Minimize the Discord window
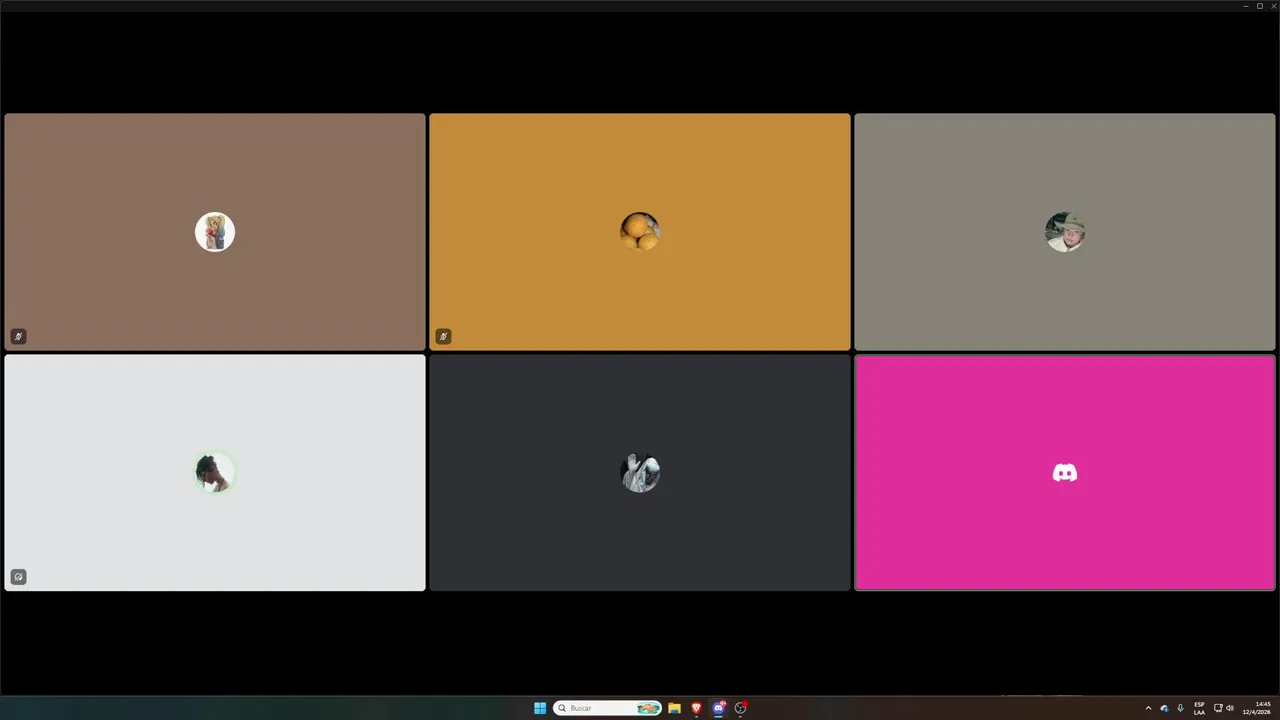 coord(1245,6)
